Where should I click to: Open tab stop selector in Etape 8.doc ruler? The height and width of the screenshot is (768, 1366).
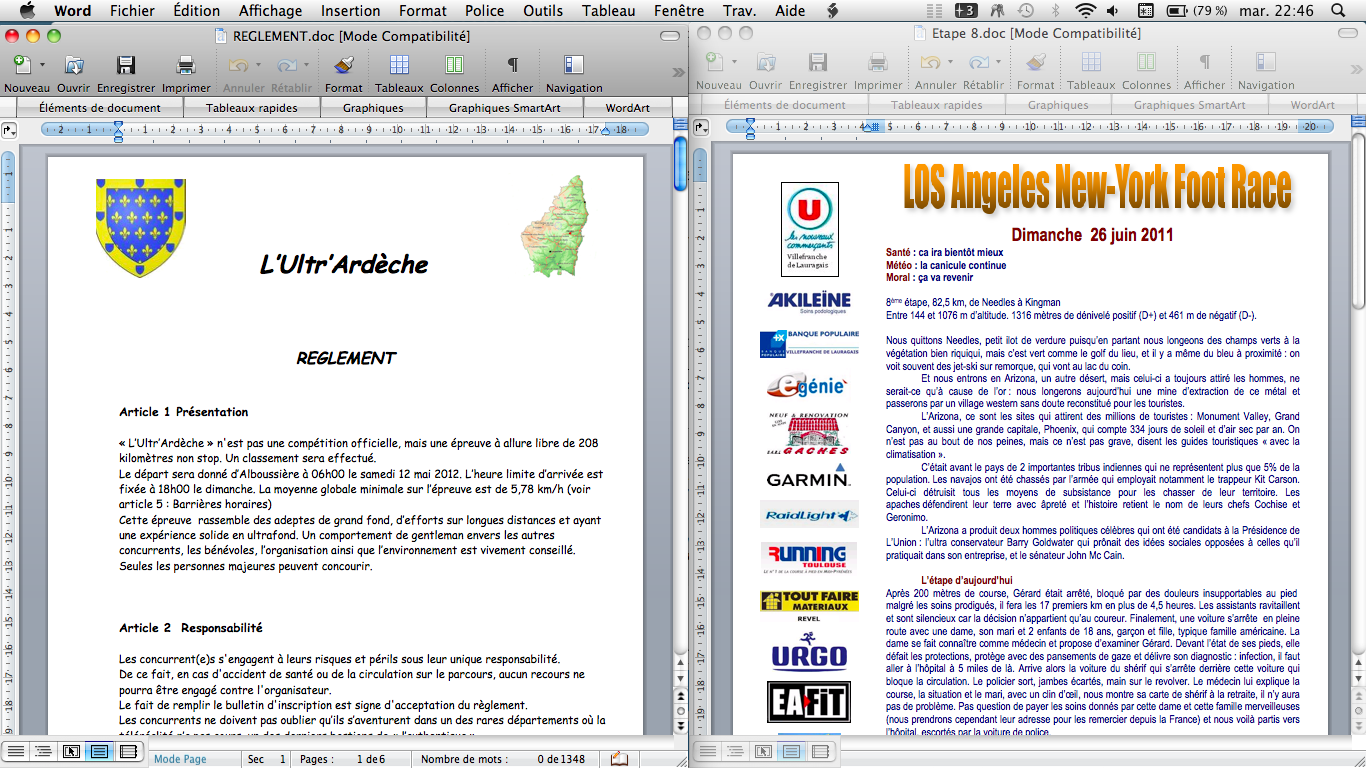point(701,128)
